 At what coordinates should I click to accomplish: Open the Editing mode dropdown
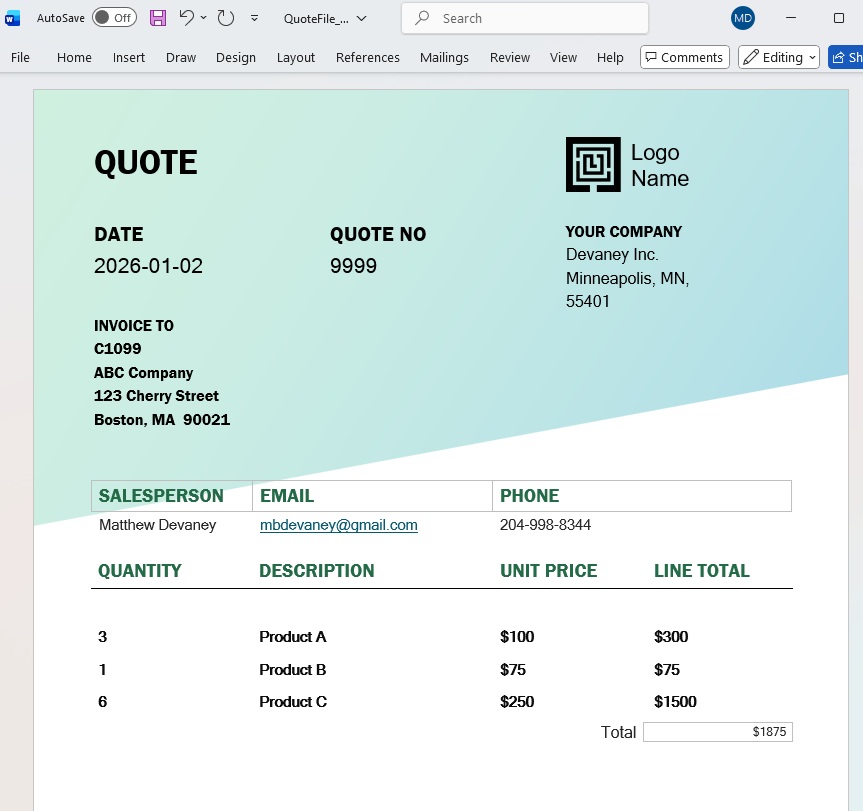coord(779,58)
